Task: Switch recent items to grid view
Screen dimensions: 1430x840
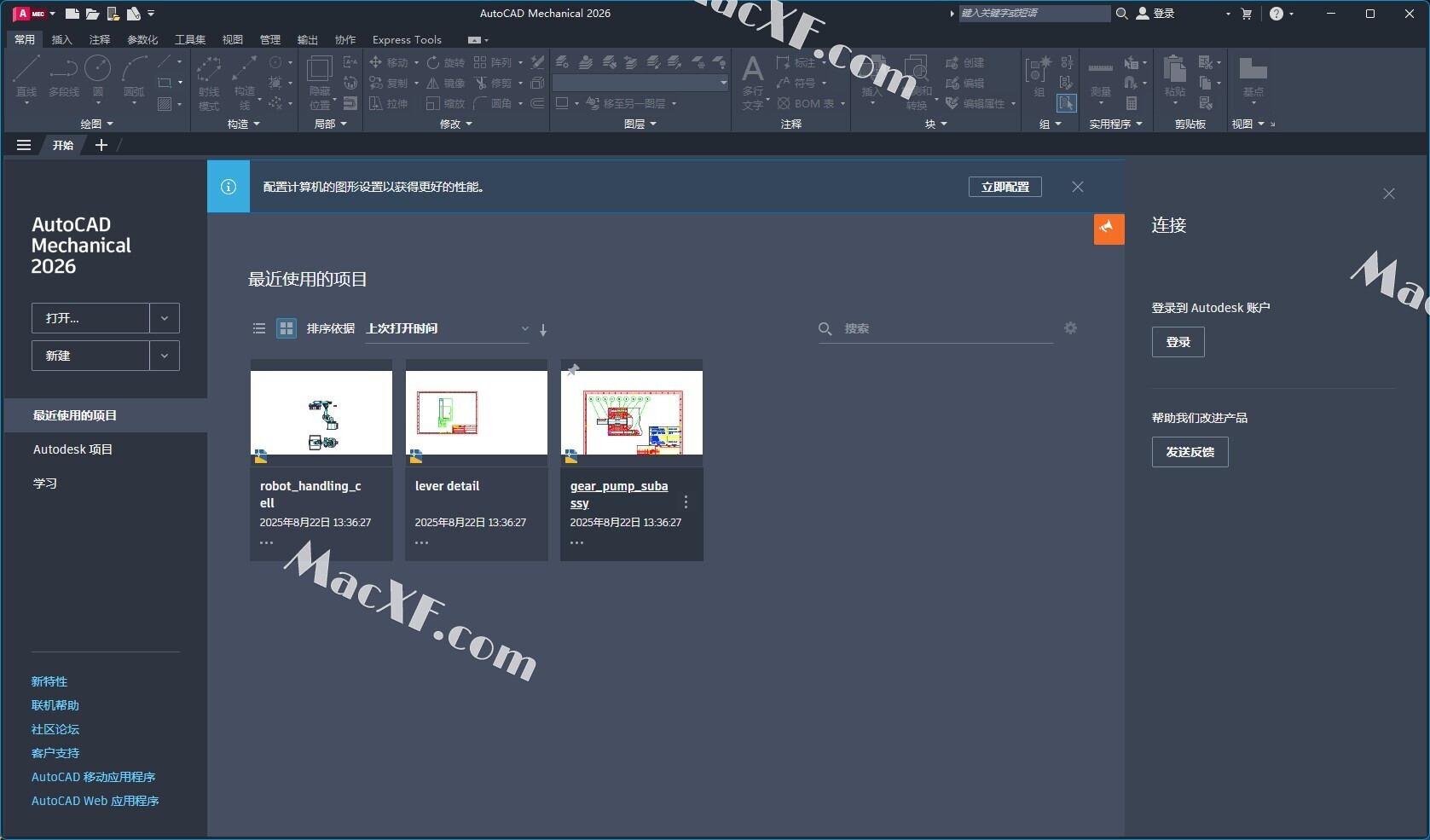Action: [287, 328]
